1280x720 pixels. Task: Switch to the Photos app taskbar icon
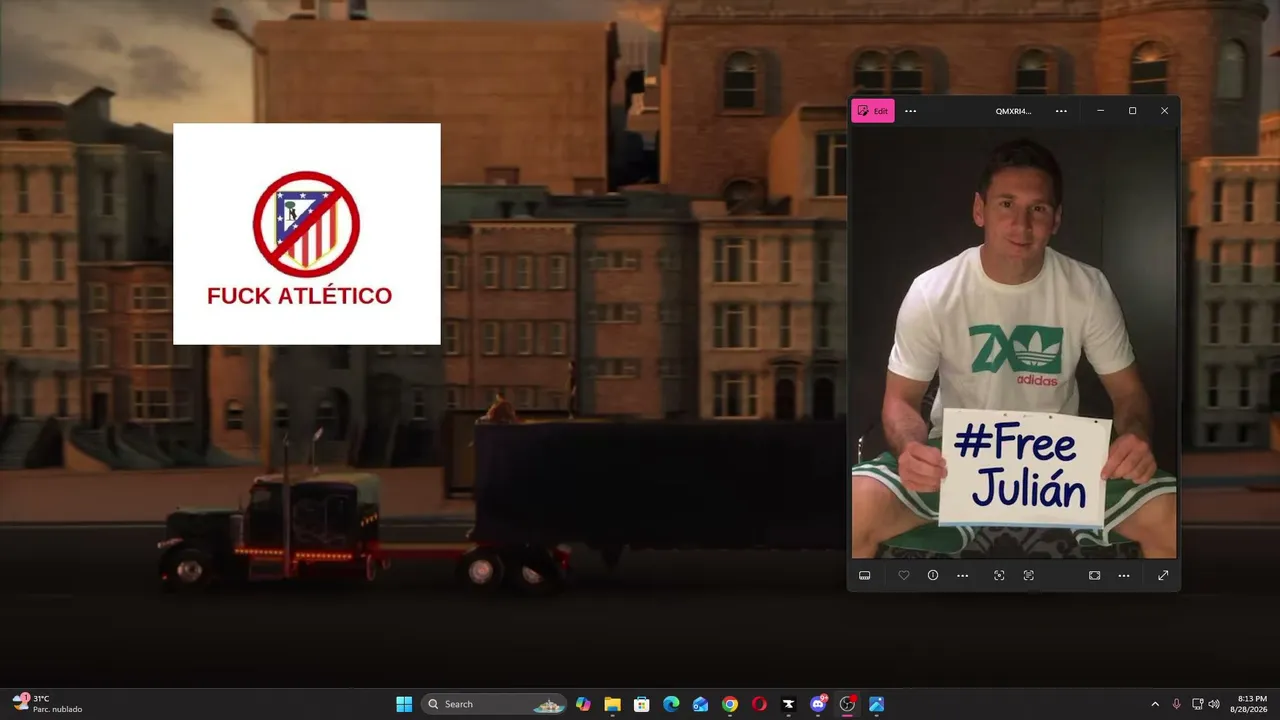pos(877,704)
